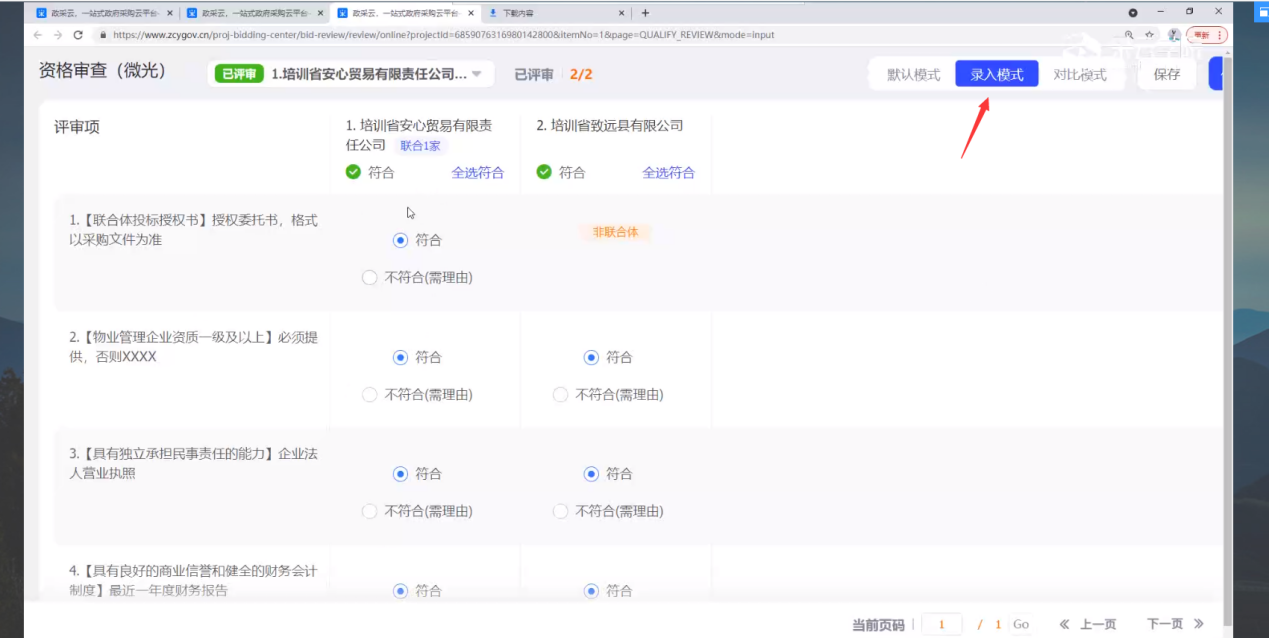This screenshot has height=638, width=1269.
Task: Click the current page number input field
Action: click(941, 624)
